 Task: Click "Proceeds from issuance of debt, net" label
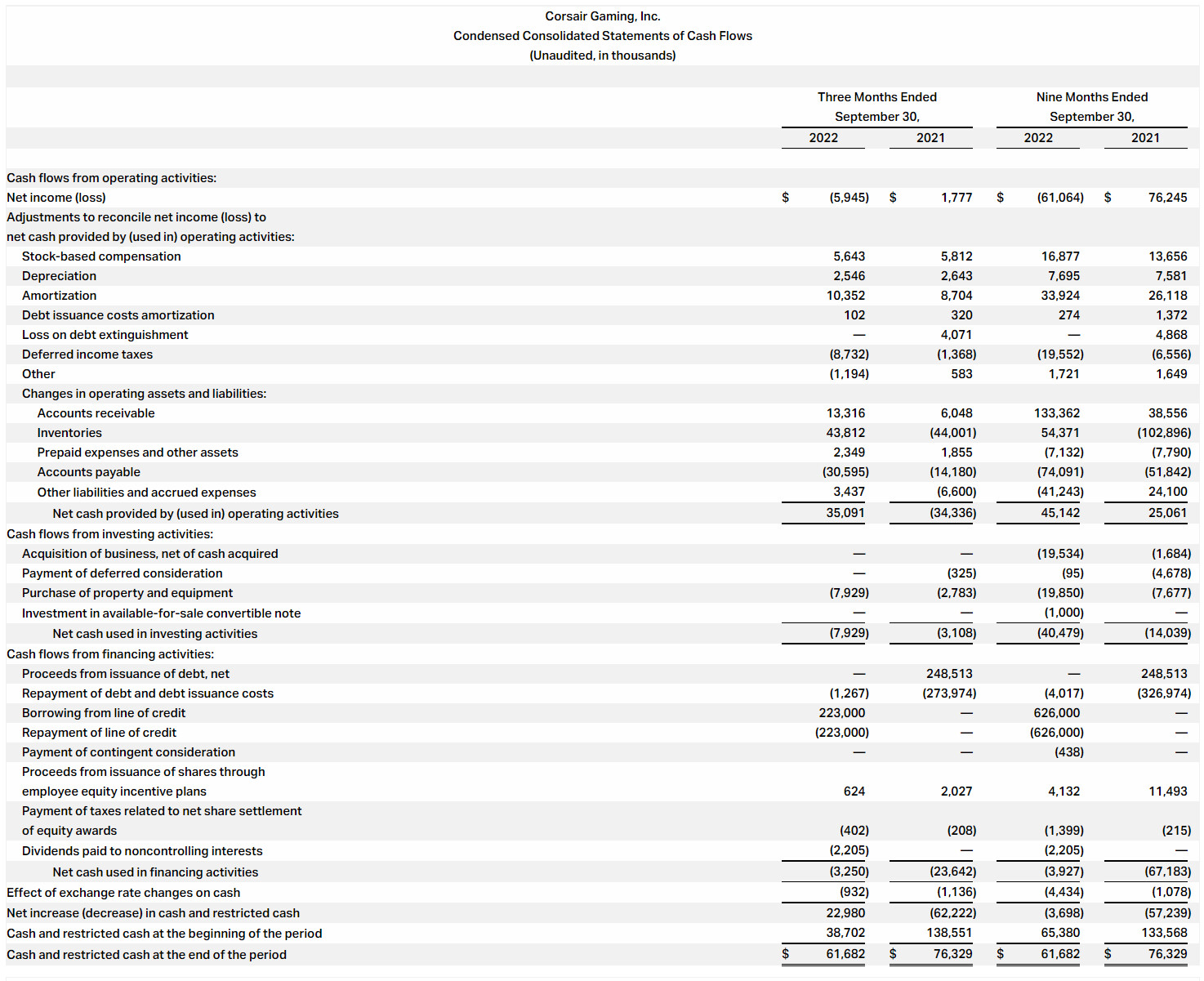(x=125, y=674)
